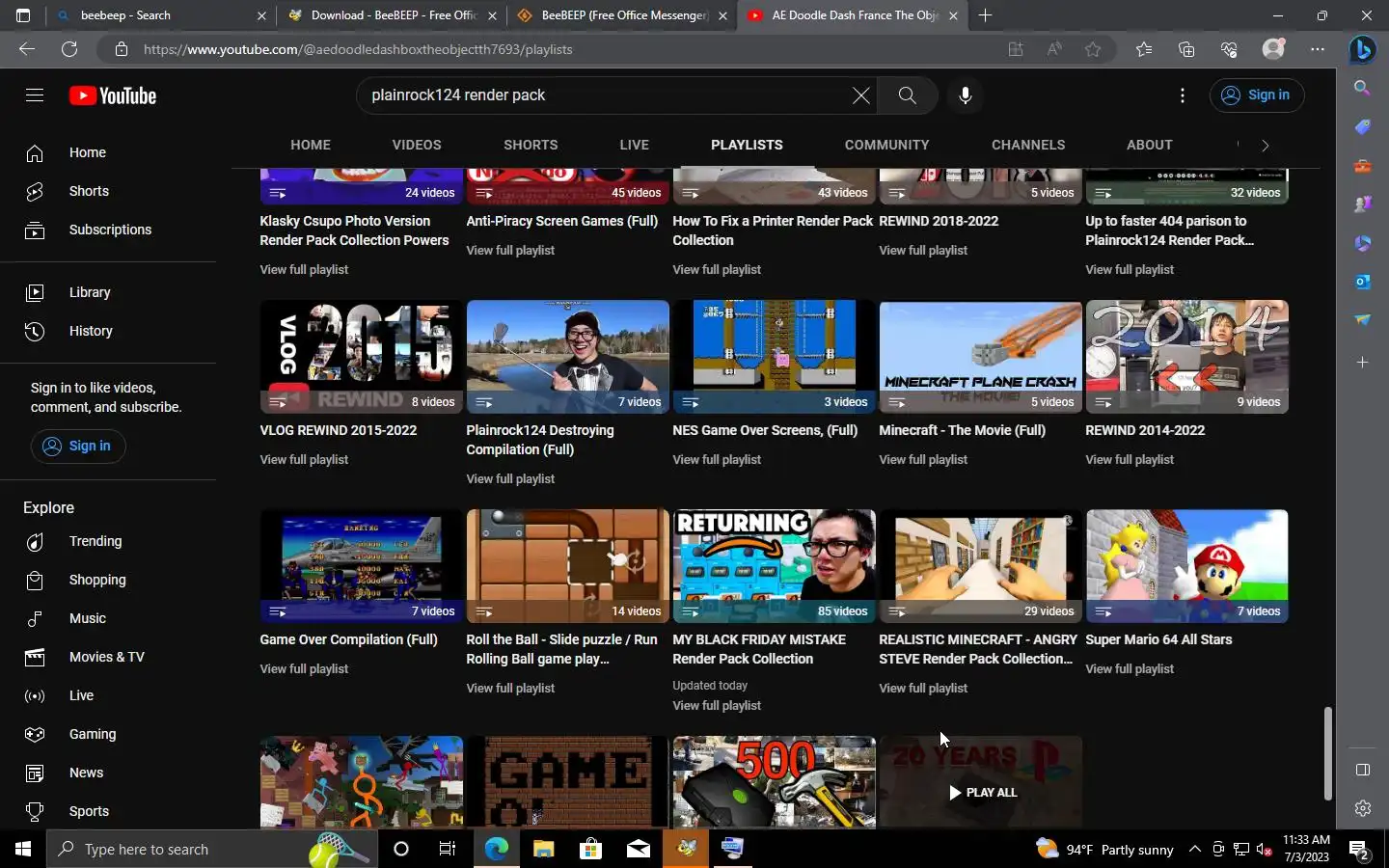Open Microsoft Store from the taskbar

tap(590, 850)
